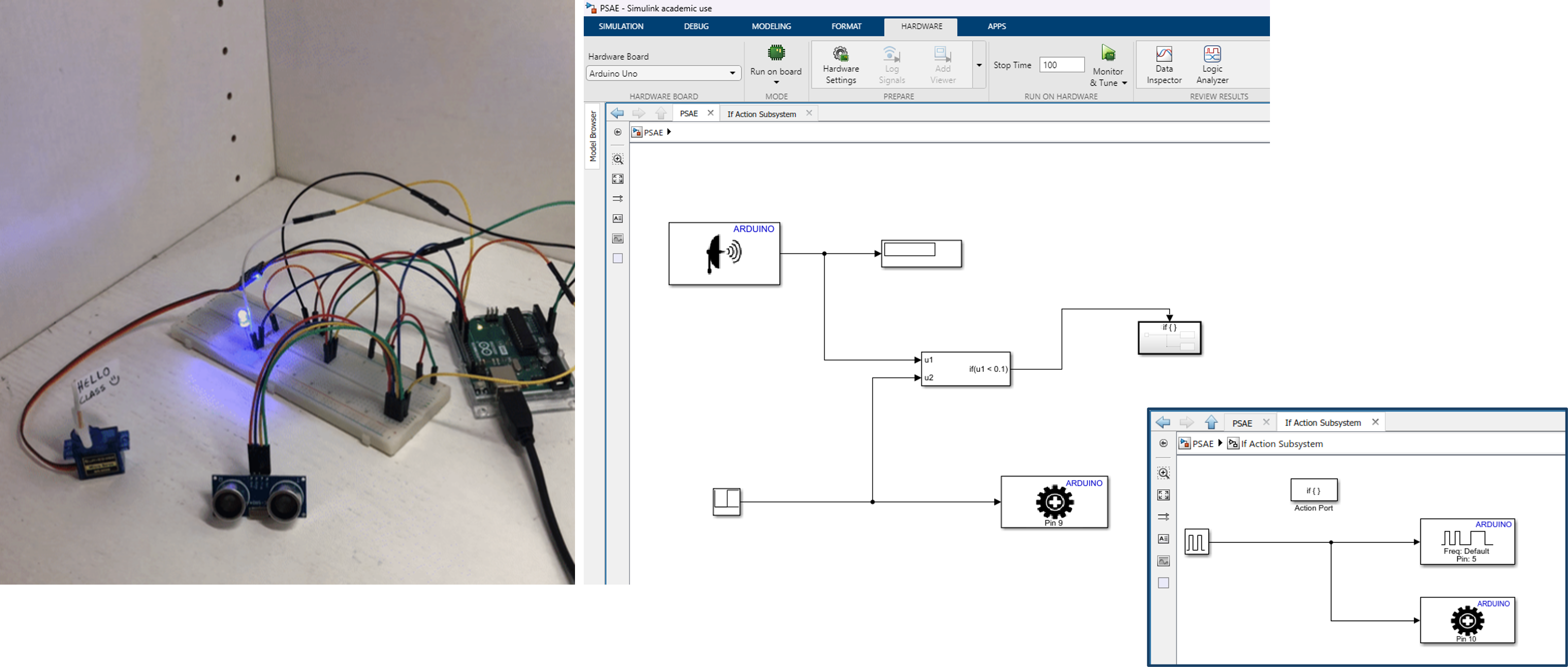
Task: Close the PSAE tab in main window
Action: (710, 113)
